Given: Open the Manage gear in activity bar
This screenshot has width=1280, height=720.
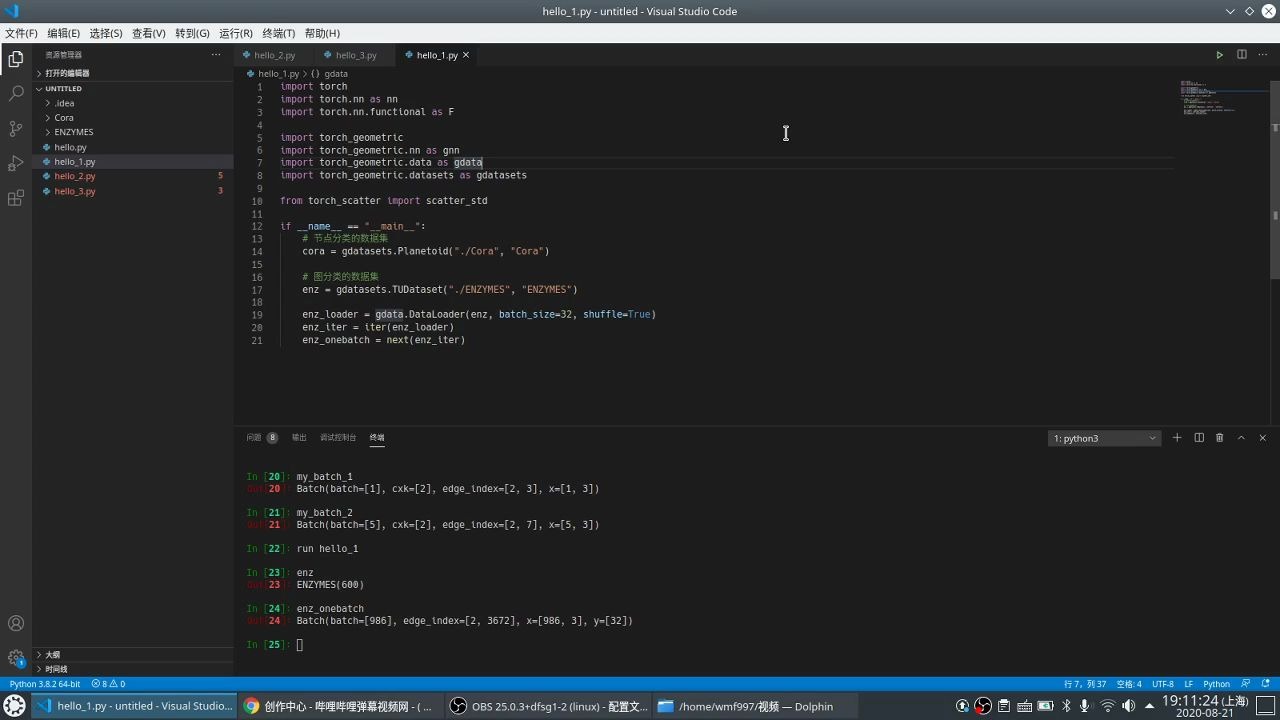Looking at the screenshot, I should click(x=16, y=658).
